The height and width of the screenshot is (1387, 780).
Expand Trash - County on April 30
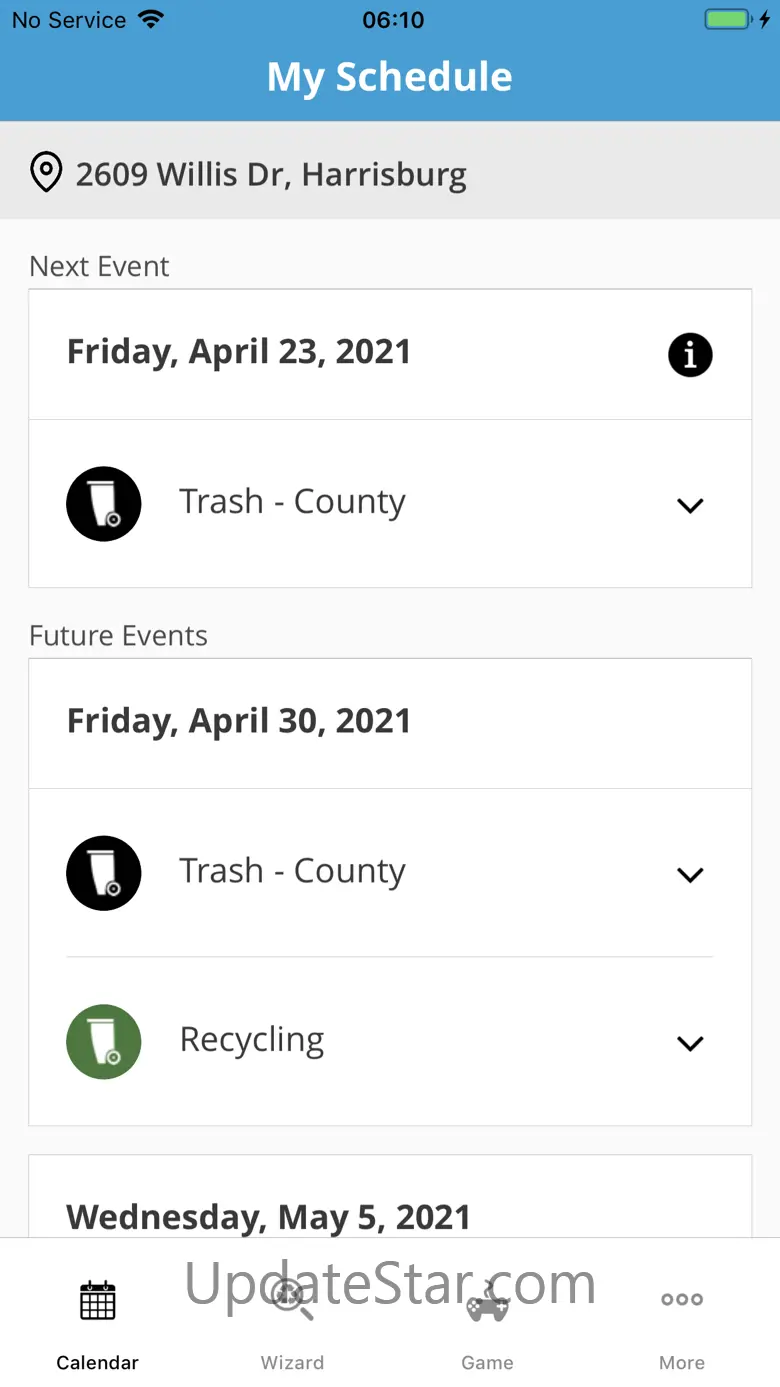point(690,875)
